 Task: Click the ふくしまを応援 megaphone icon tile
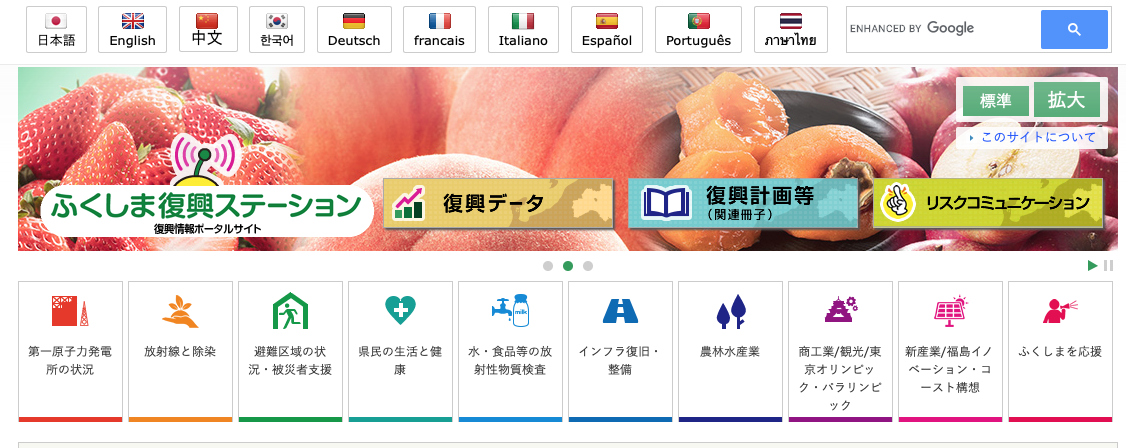click(x=1061, y=351)
